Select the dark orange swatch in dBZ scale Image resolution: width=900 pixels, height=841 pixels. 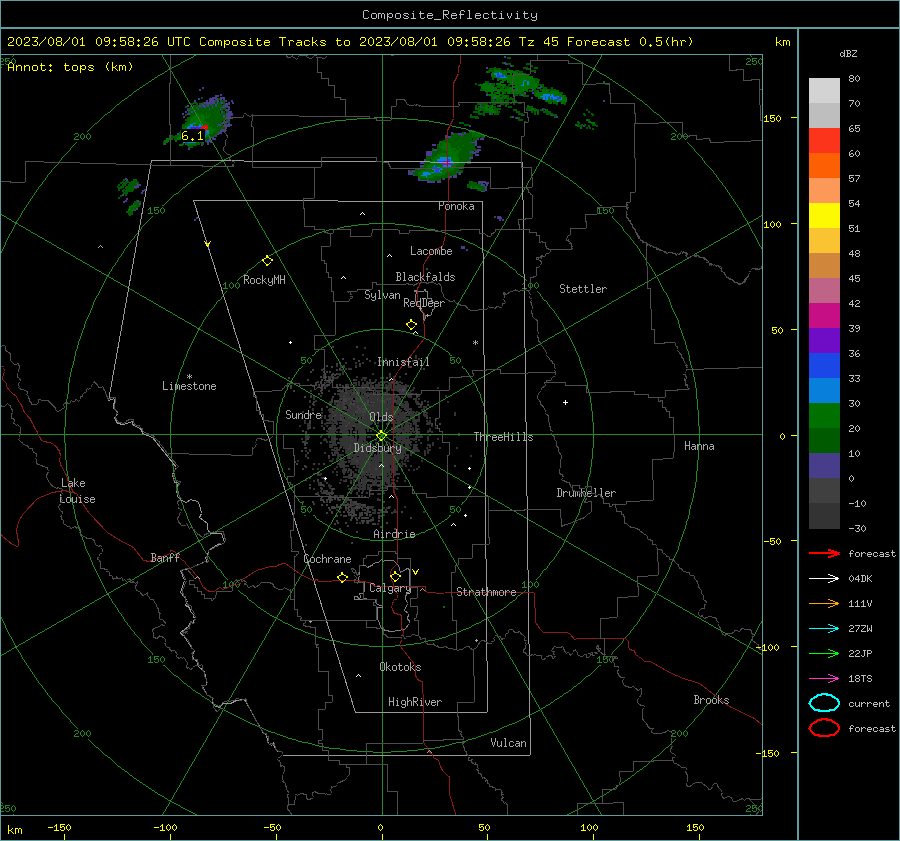[x=824, y=166]
